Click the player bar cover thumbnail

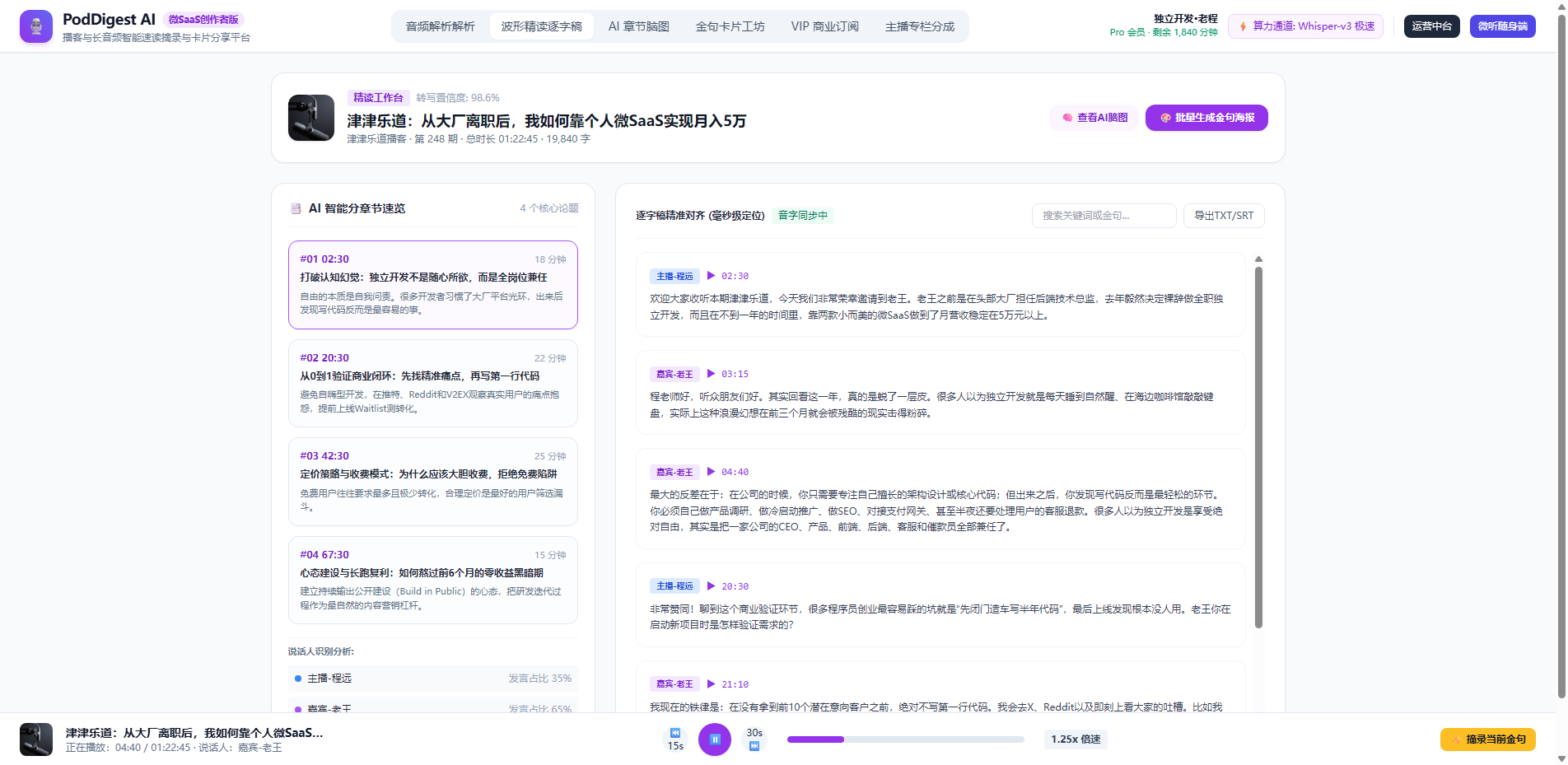(x=36, y=739)
